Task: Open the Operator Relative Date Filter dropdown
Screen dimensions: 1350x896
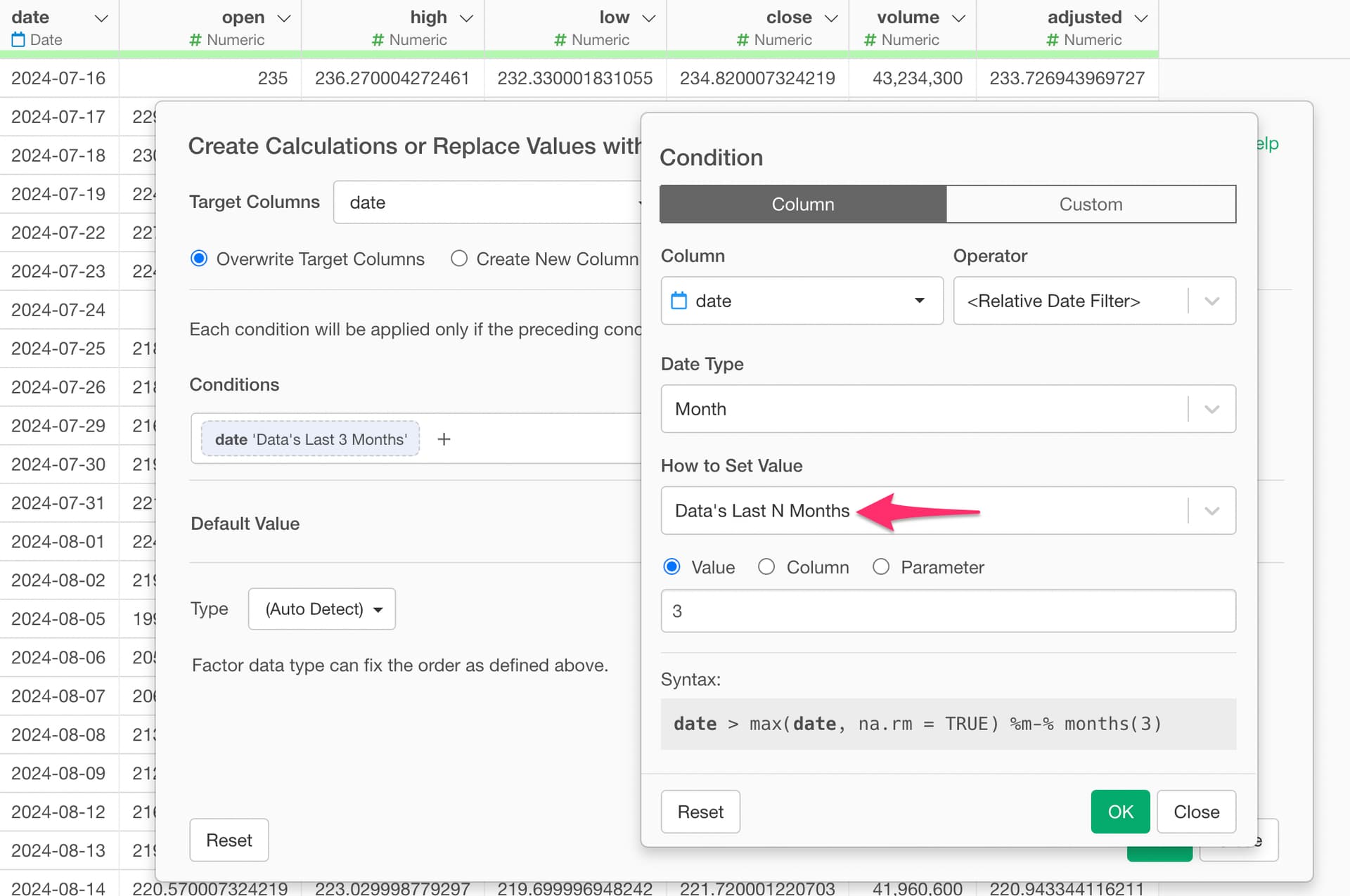Action: click(x=1094, y=301)
